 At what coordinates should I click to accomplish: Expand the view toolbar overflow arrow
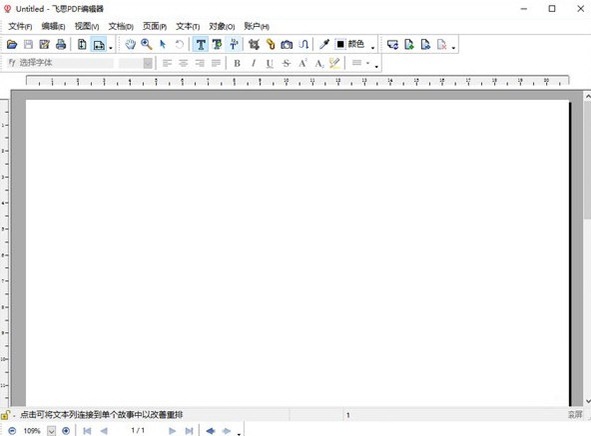[x=110, y=48]
